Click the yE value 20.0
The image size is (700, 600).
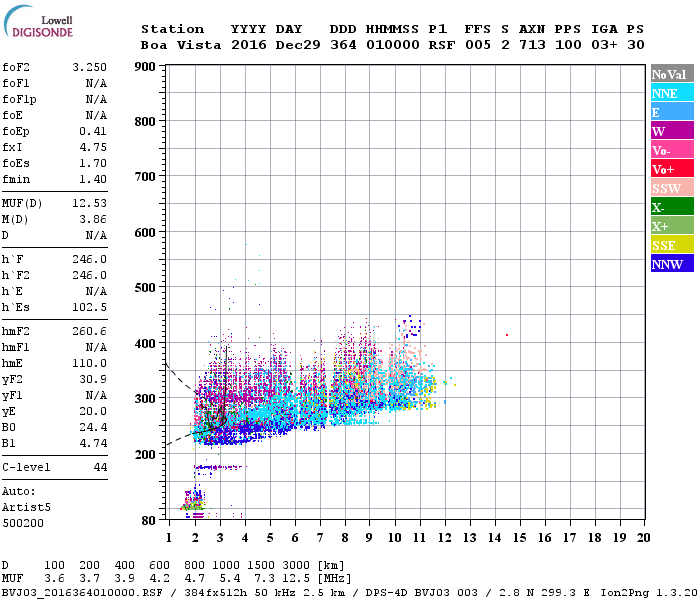click(x=93, y=412)
